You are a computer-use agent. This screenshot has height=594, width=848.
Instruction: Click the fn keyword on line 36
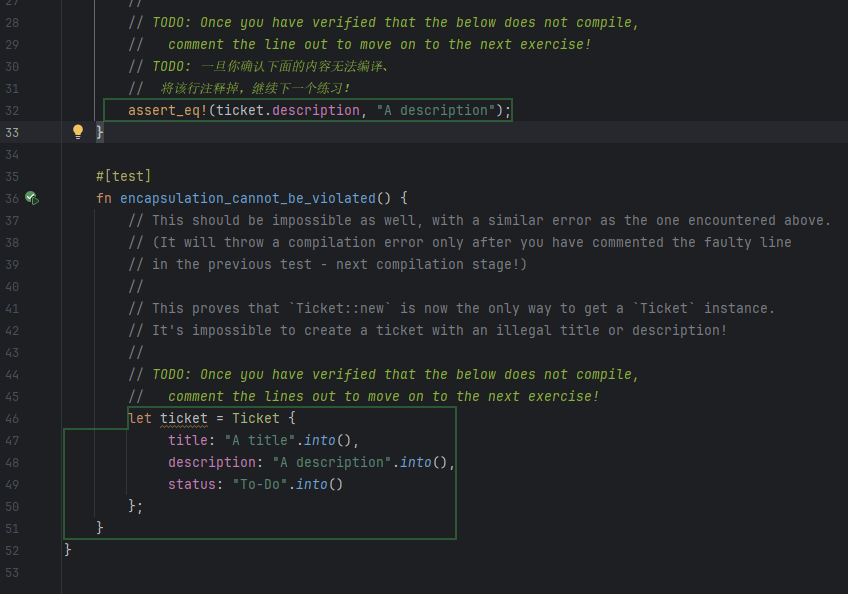(104, 198)
